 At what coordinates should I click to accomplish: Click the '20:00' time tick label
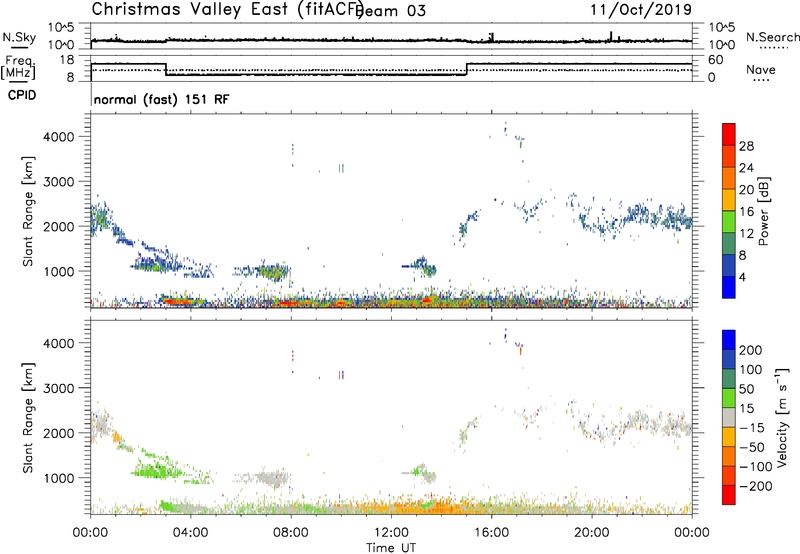(x=592, y=533)
